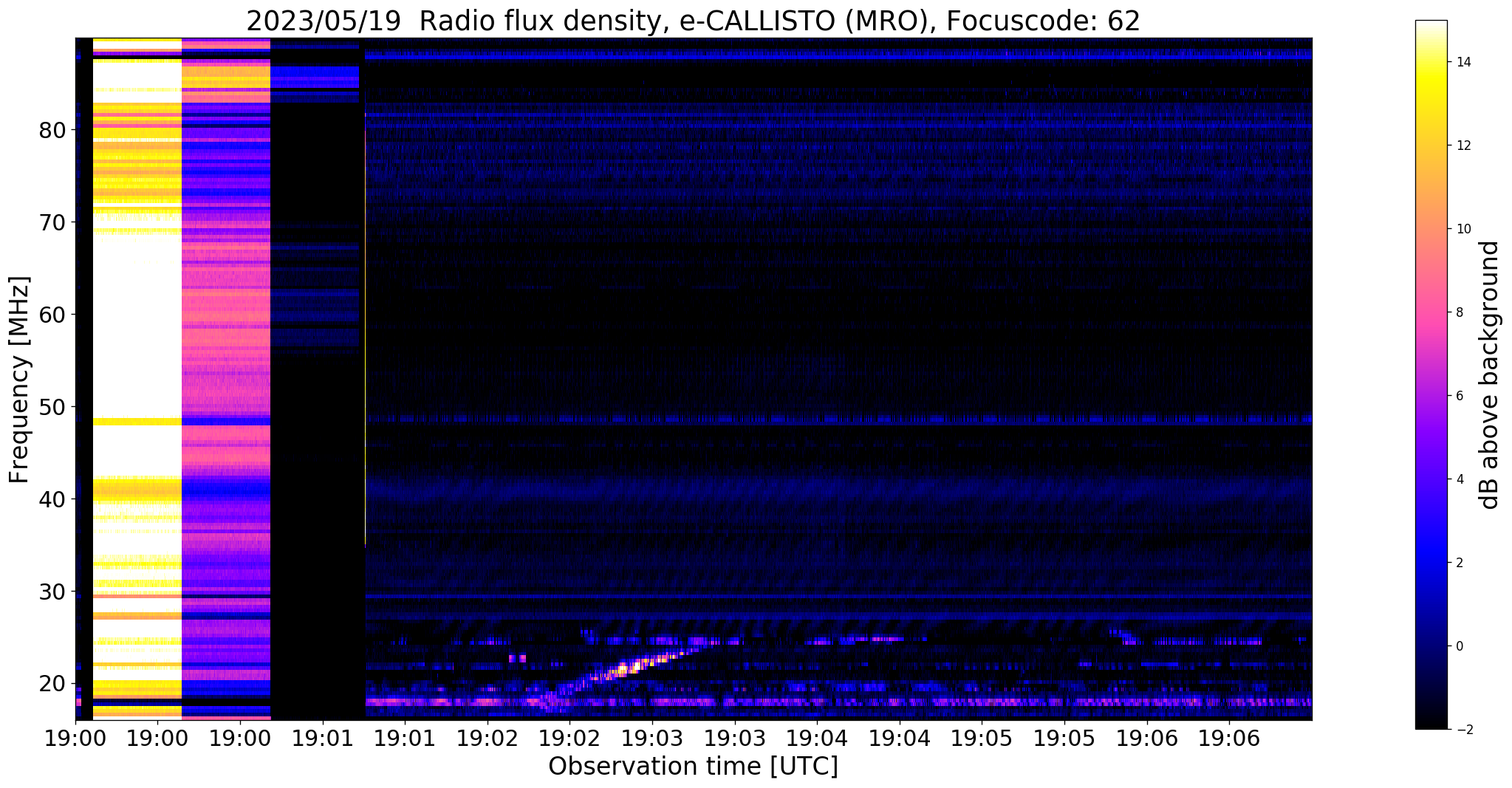Click the 6 tick label on the colorbar
This screenshot has height=788, width=1512.
tap(1459, 396)
